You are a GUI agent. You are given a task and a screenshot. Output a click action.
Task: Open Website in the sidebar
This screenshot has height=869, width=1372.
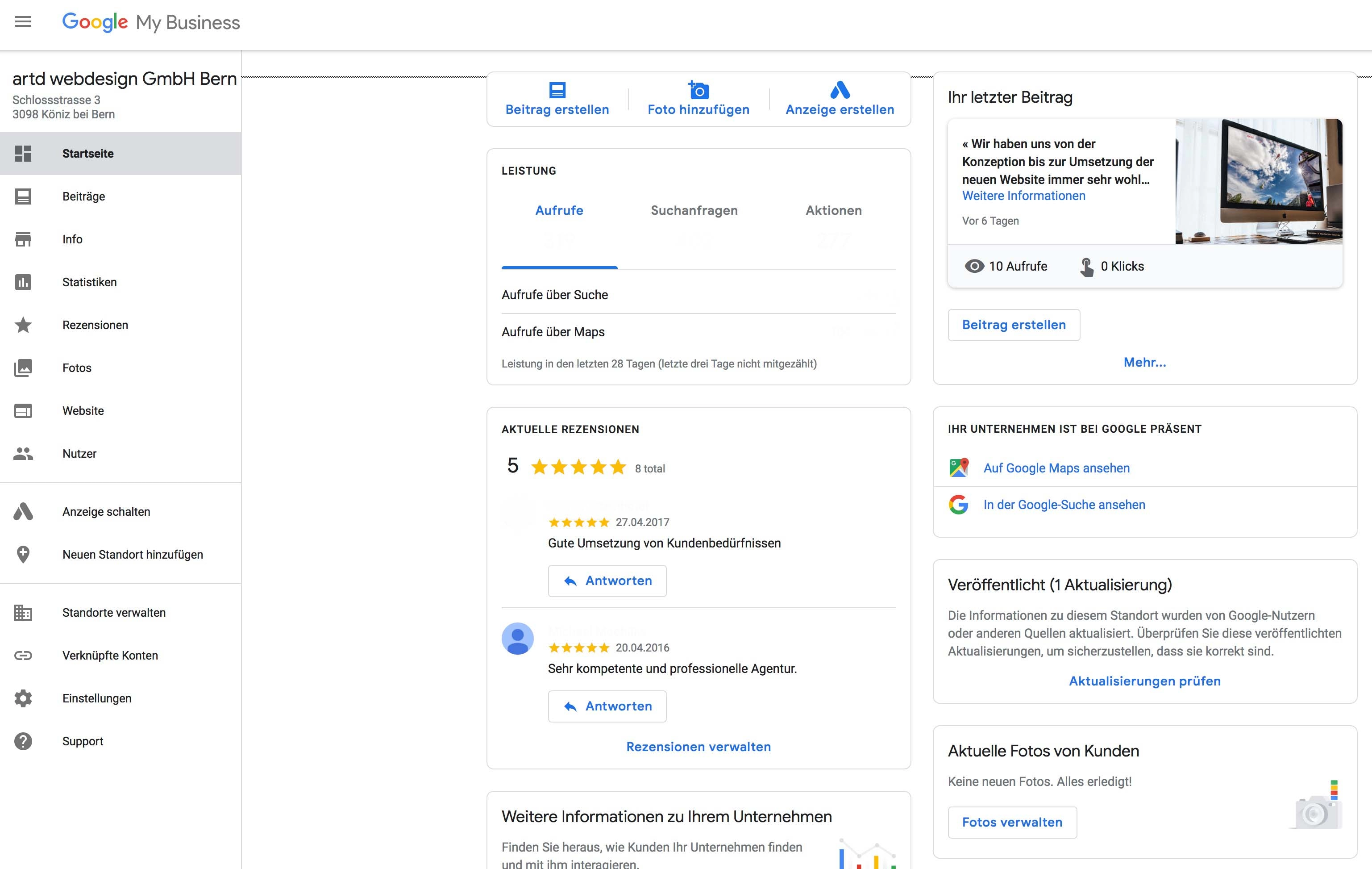(x=120, y=410)
